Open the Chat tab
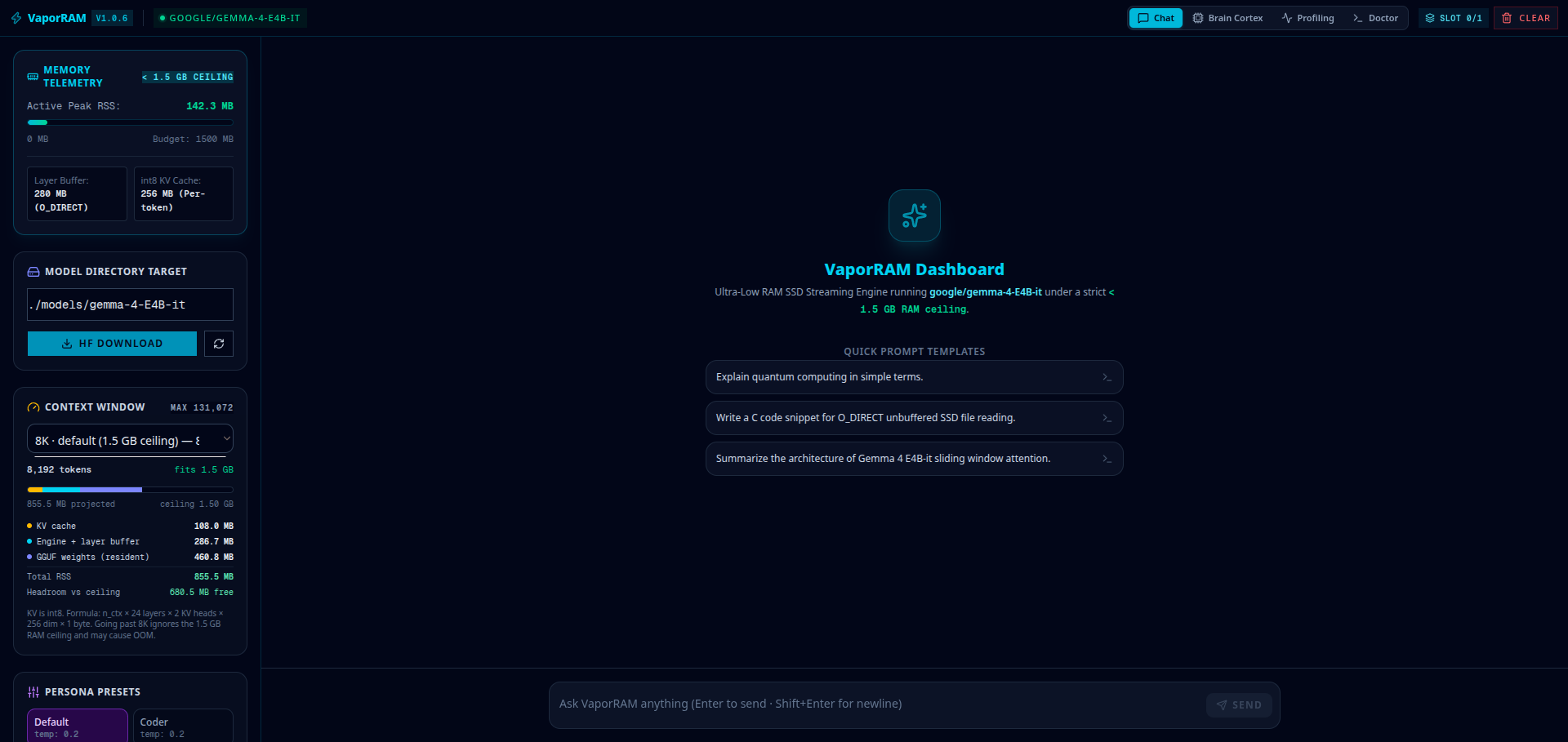Viewport: 1568px width, 742px height. pos(1156,18)
